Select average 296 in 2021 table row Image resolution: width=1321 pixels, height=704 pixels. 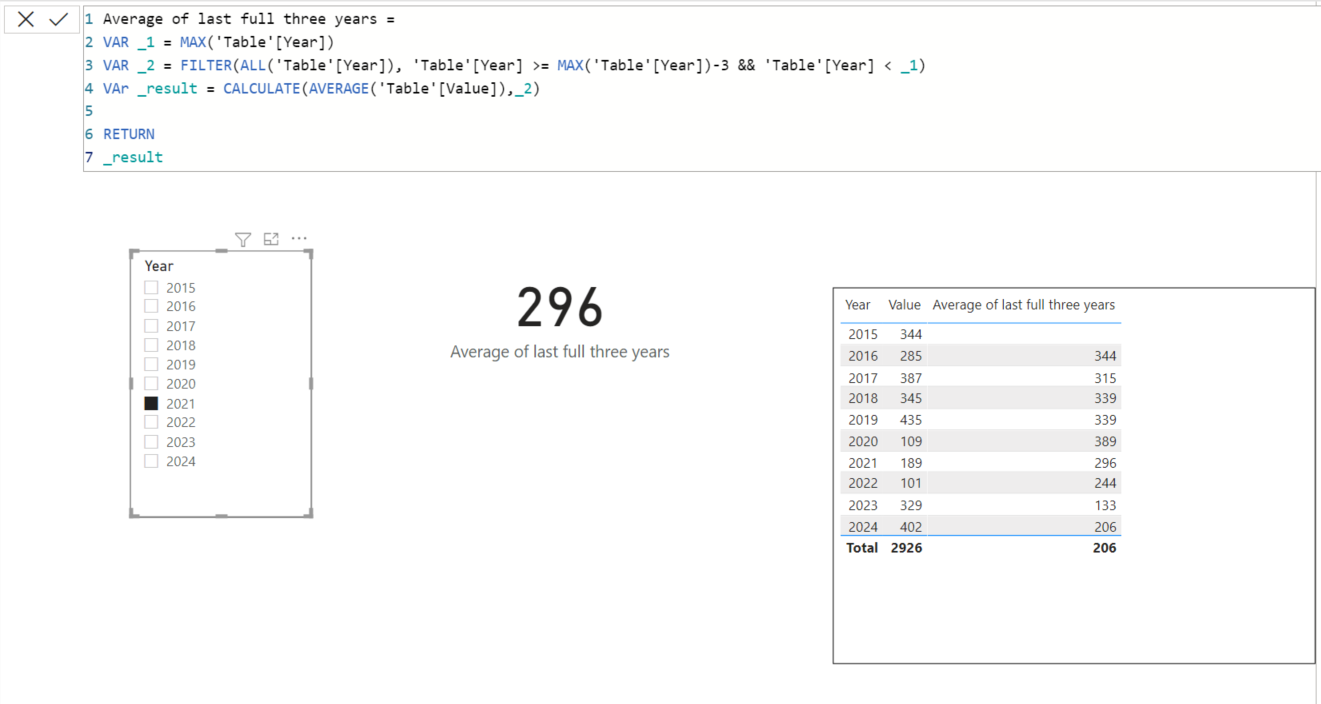(x=1105, y=463)
